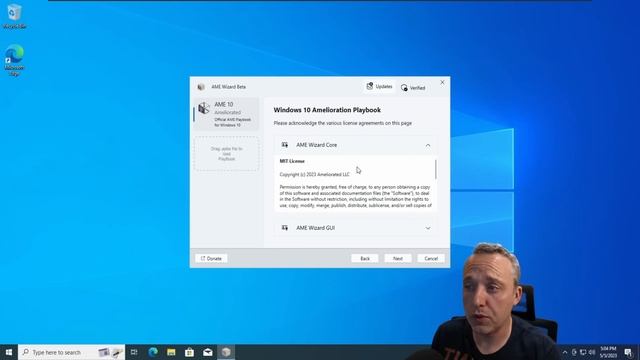The width and height of the screenshot is (640, 360).
Task: Click the AME 10 playbook cube icon
Action: coord(204,108)
